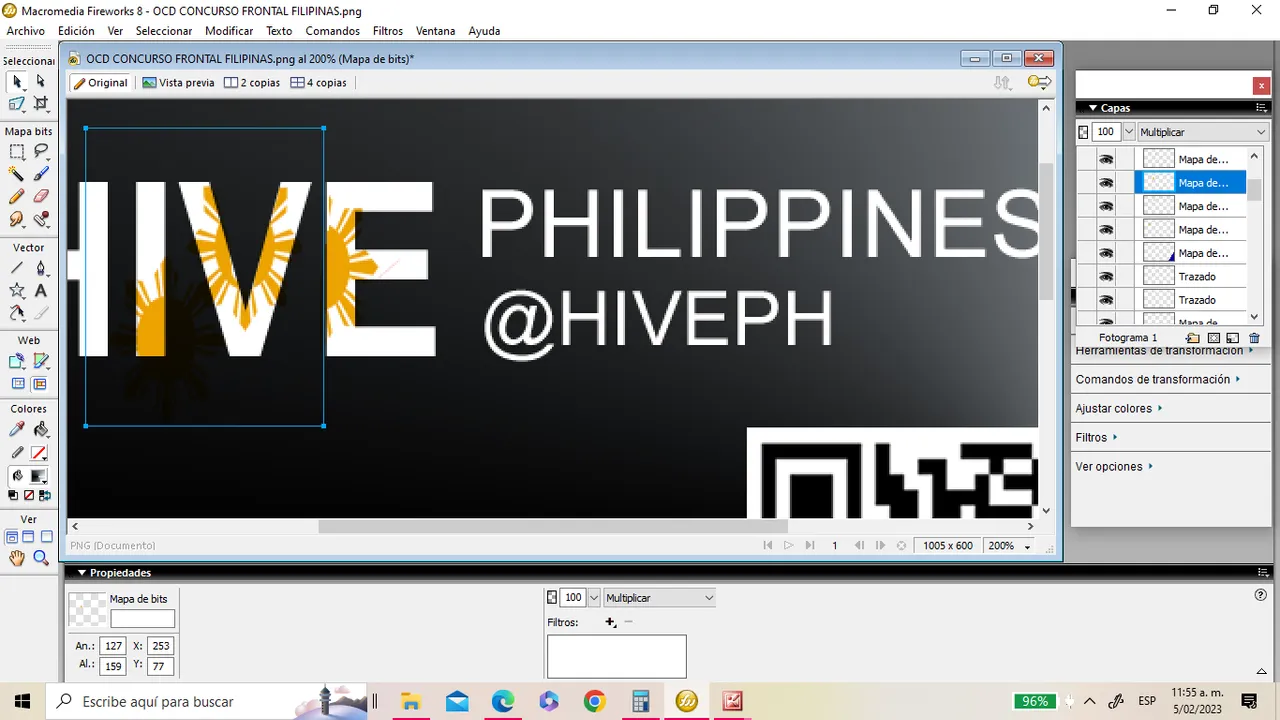Choose the Scale transform tool
This screenshot has height=720, width=1280.
click(x=17, y=103)
